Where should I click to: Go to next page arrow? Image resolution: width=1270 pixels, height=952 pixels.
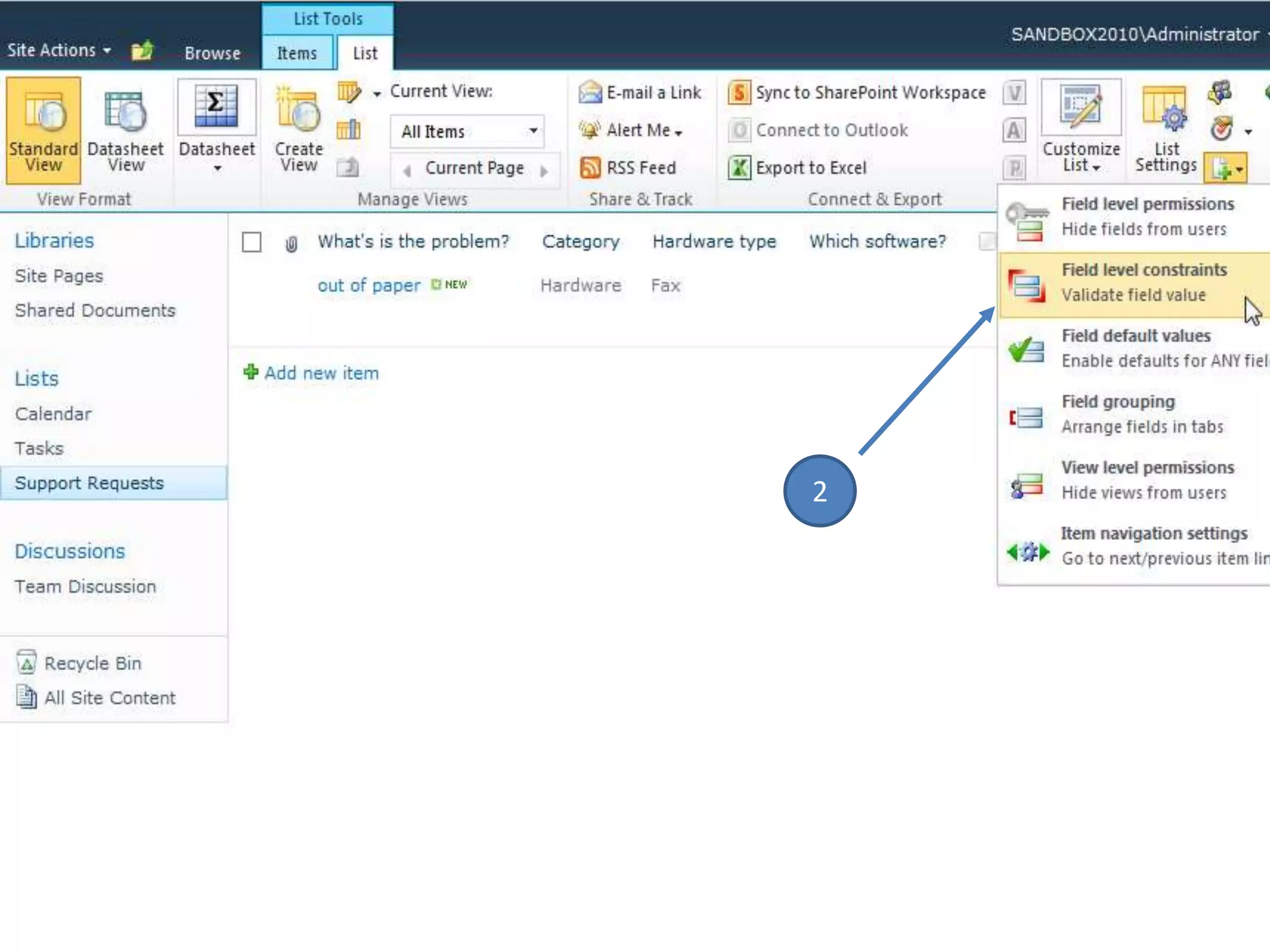point(544,170)
